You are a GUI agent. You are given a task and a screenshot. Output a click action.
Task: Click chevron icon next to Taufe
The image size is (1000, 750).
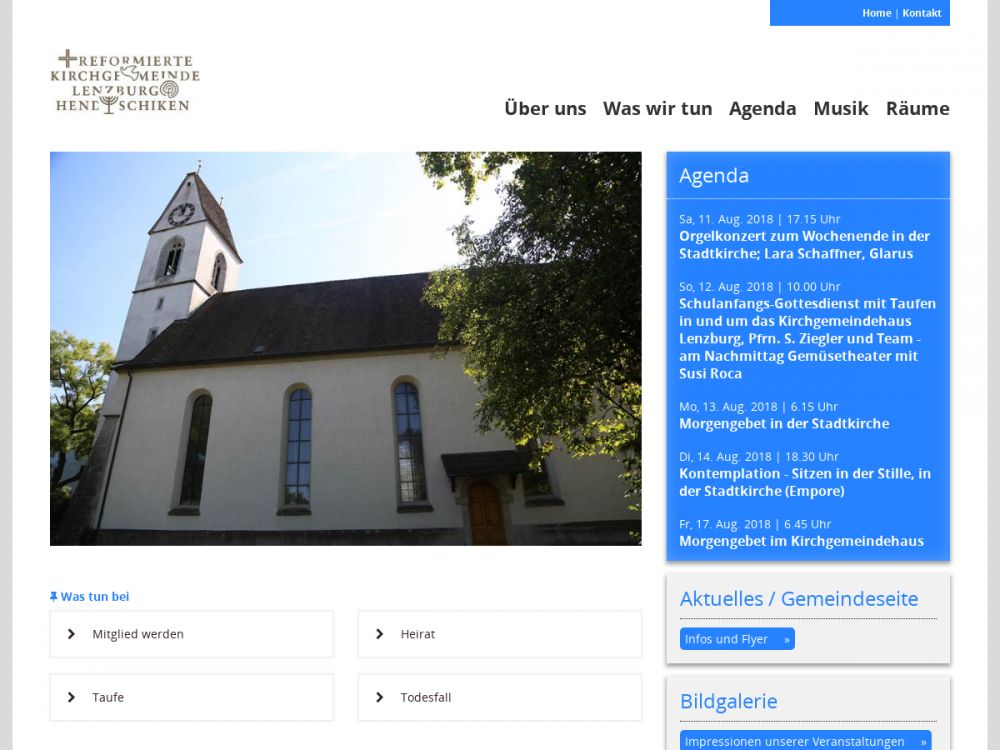tap(71, 697)
